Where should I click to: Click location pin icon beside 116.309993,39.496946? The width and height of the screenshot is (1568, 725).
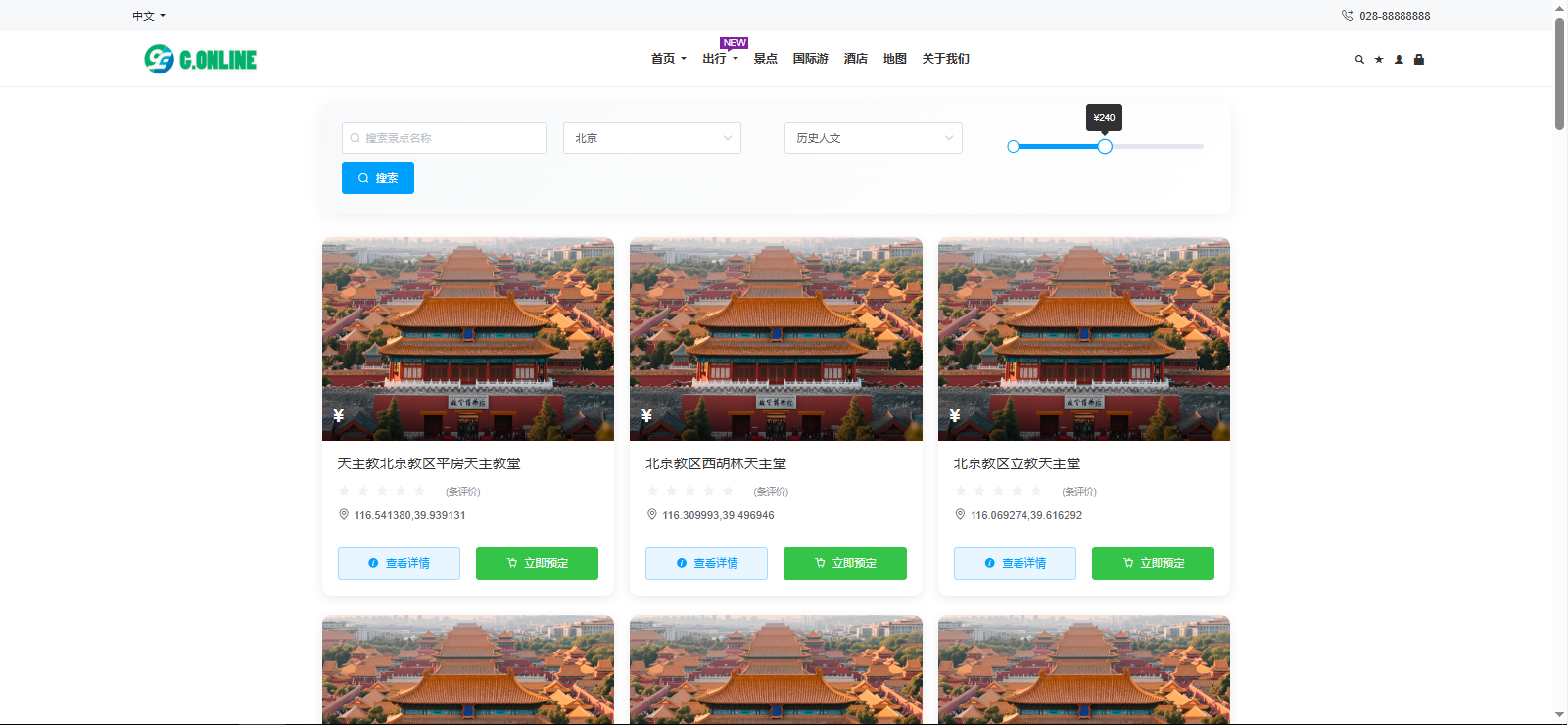pos(652,514)
